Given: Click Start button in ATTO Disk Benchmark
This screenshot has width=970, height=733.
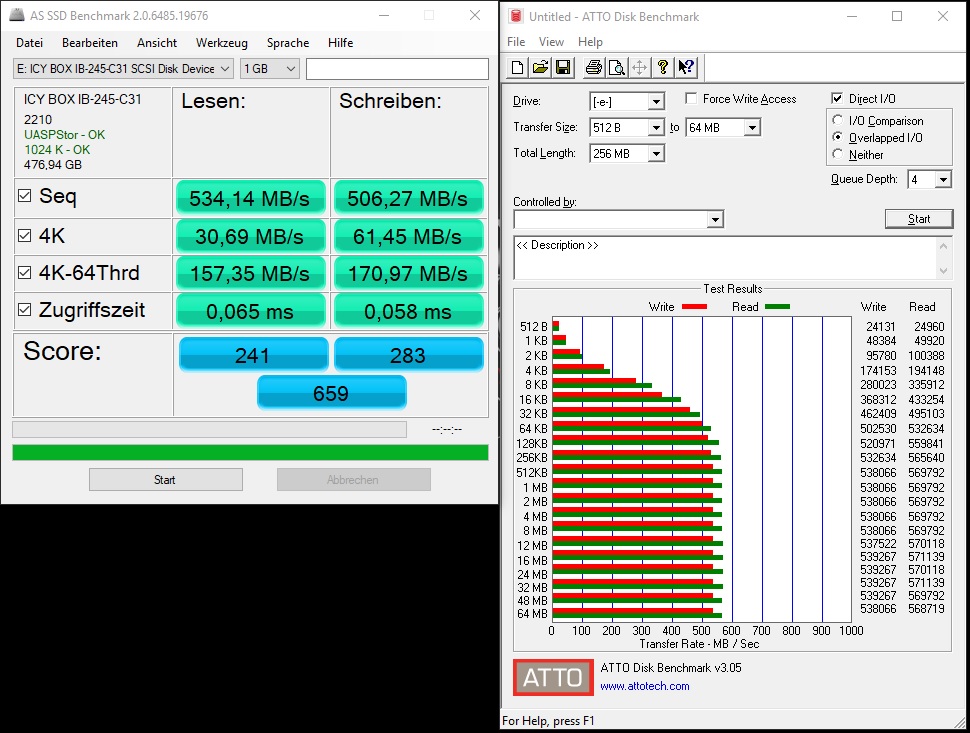Looking at the screenshot, I should 919,219.
